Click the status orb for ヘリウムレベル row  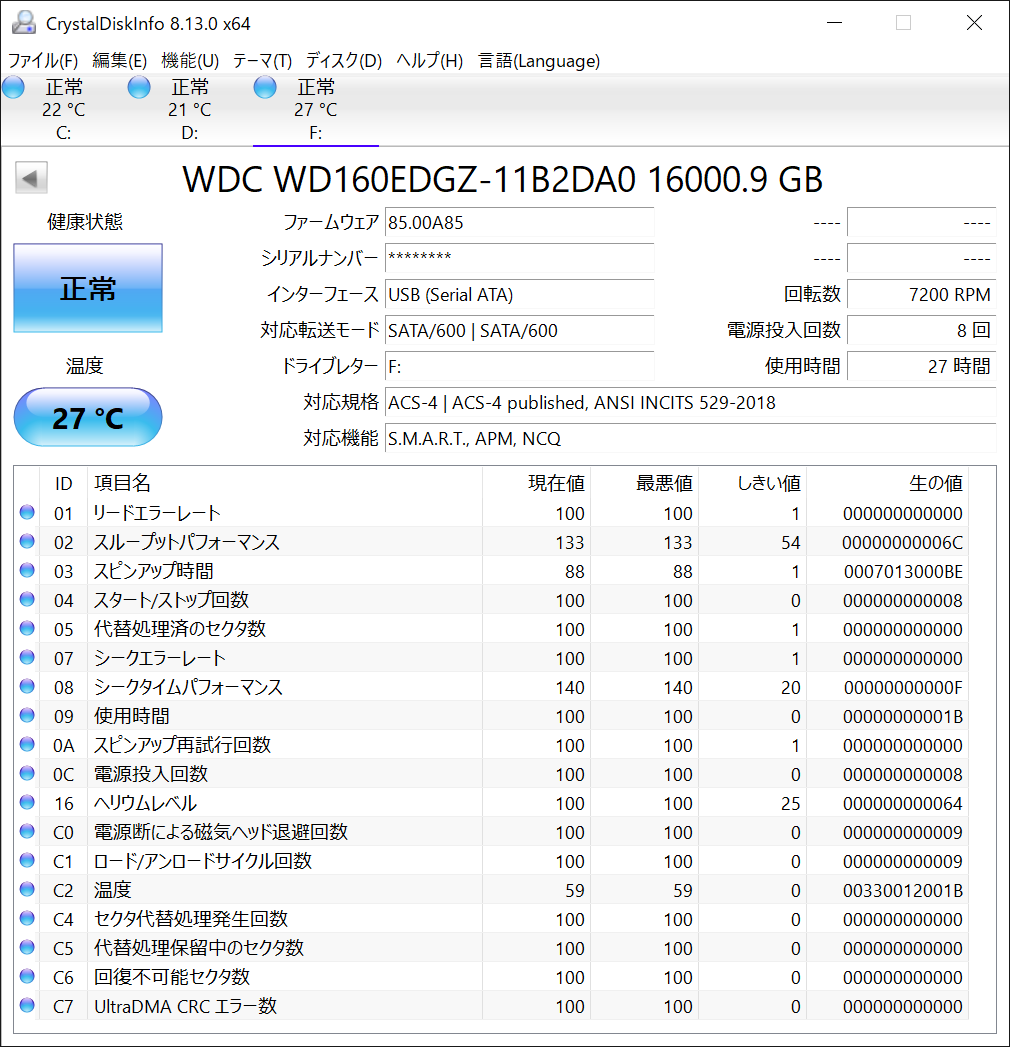click(27, 803)
